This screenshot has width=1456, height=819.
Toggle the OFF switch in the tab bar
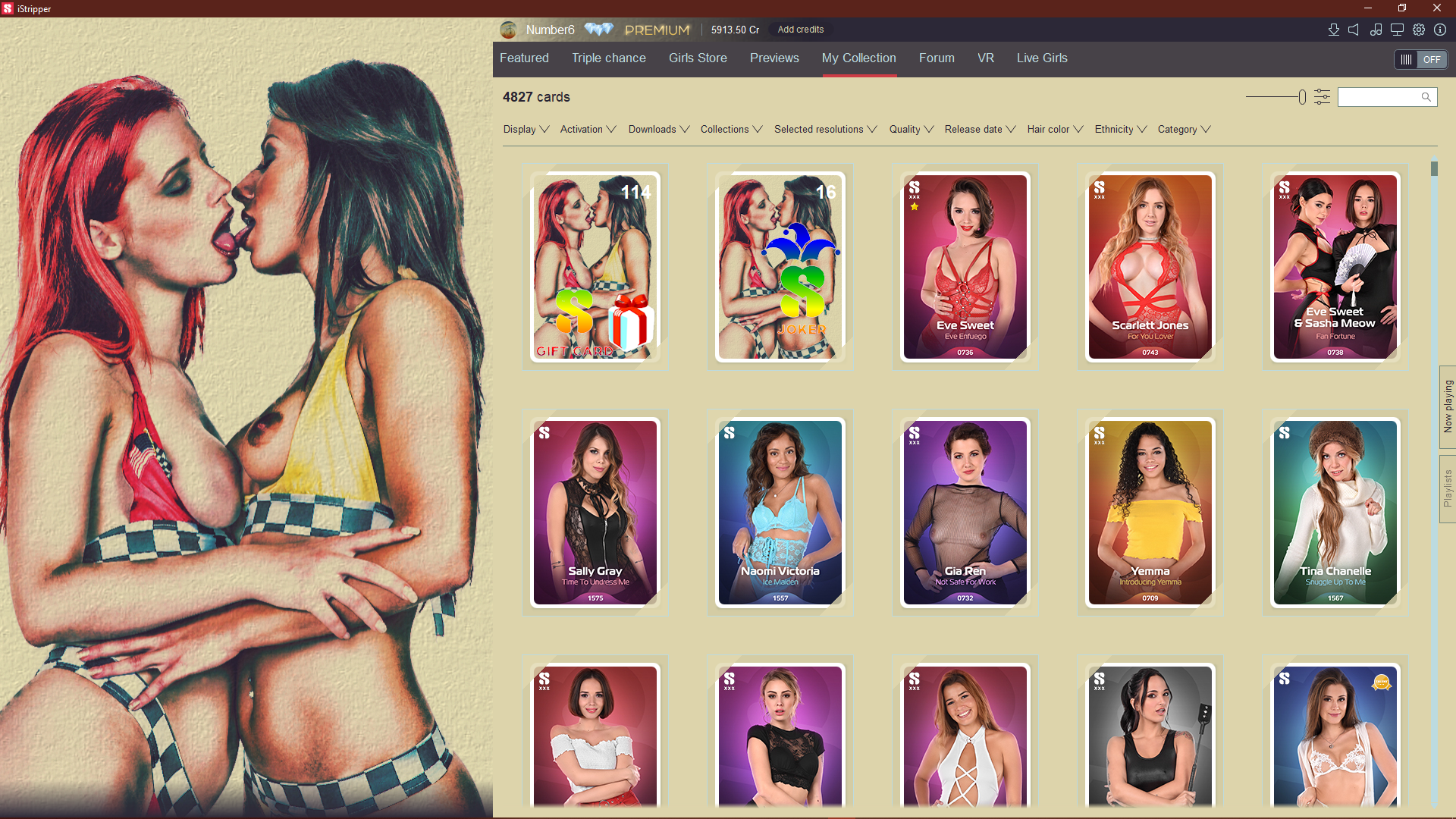(1421, 59)
